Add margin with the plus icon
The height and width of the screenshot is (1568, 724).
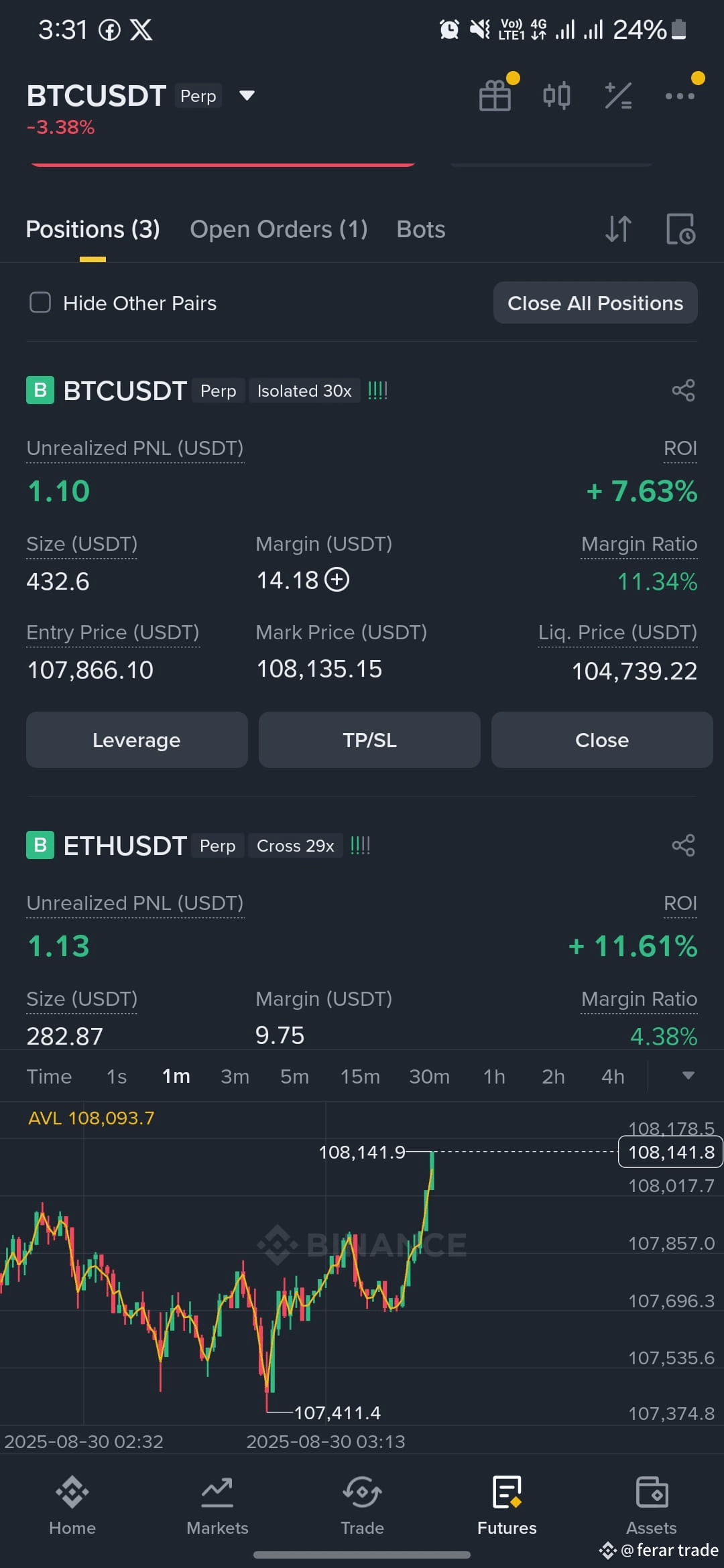point(337,580)
